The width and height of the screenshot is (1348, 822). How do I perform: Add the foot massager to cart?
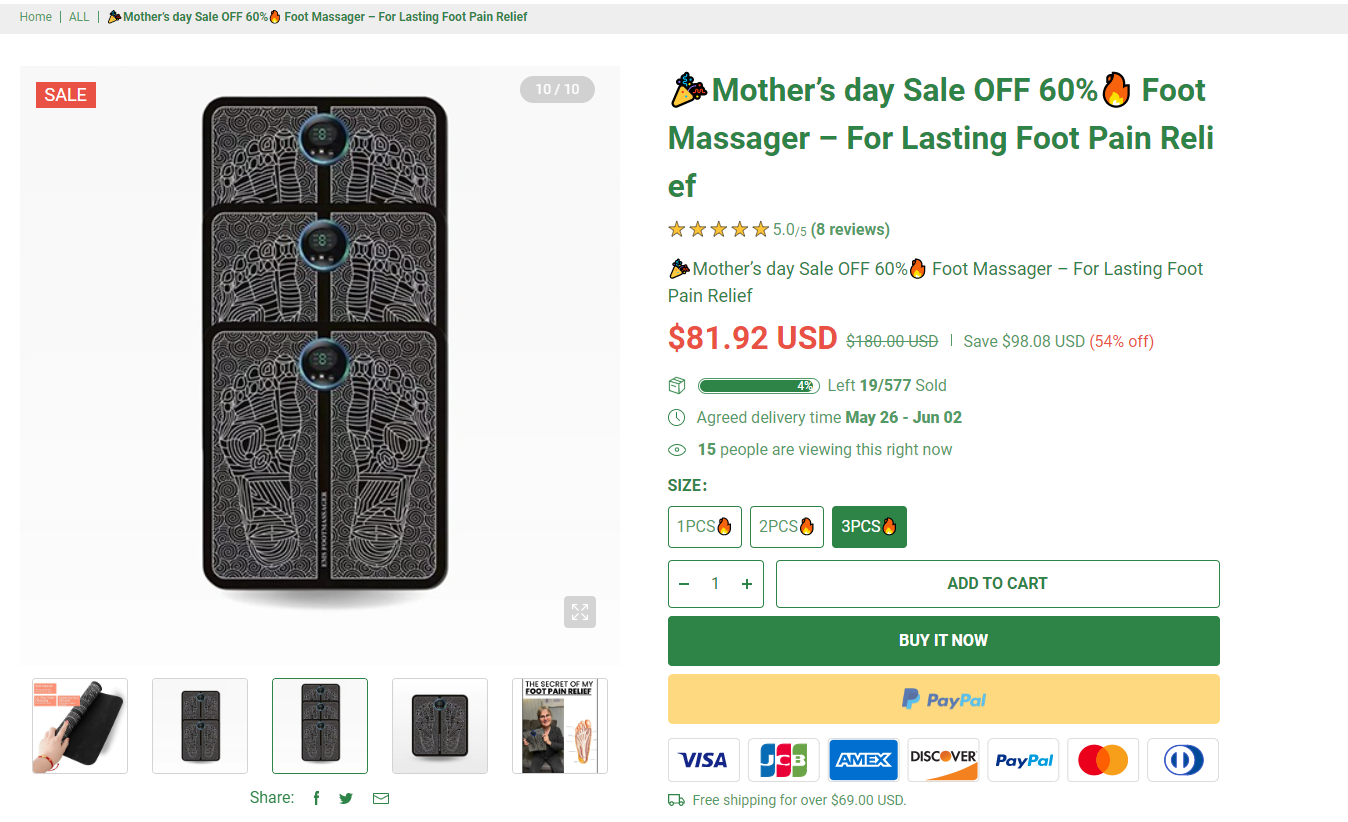(x=997, y=584)
